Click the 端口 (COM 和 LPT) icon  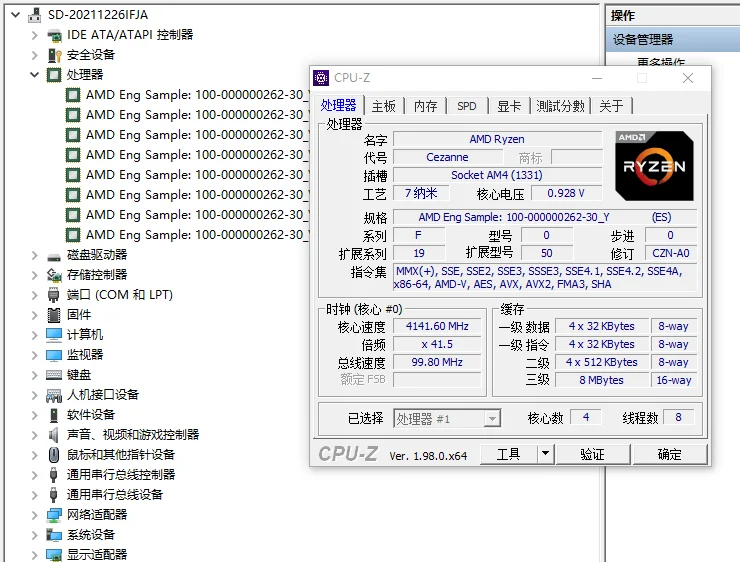pyautogui.click(x=53, y=295)
